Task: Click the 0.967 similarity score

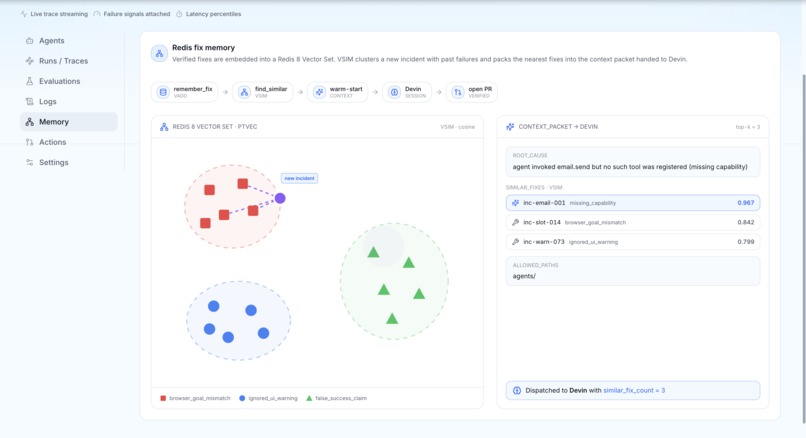Action: [745, 203]
